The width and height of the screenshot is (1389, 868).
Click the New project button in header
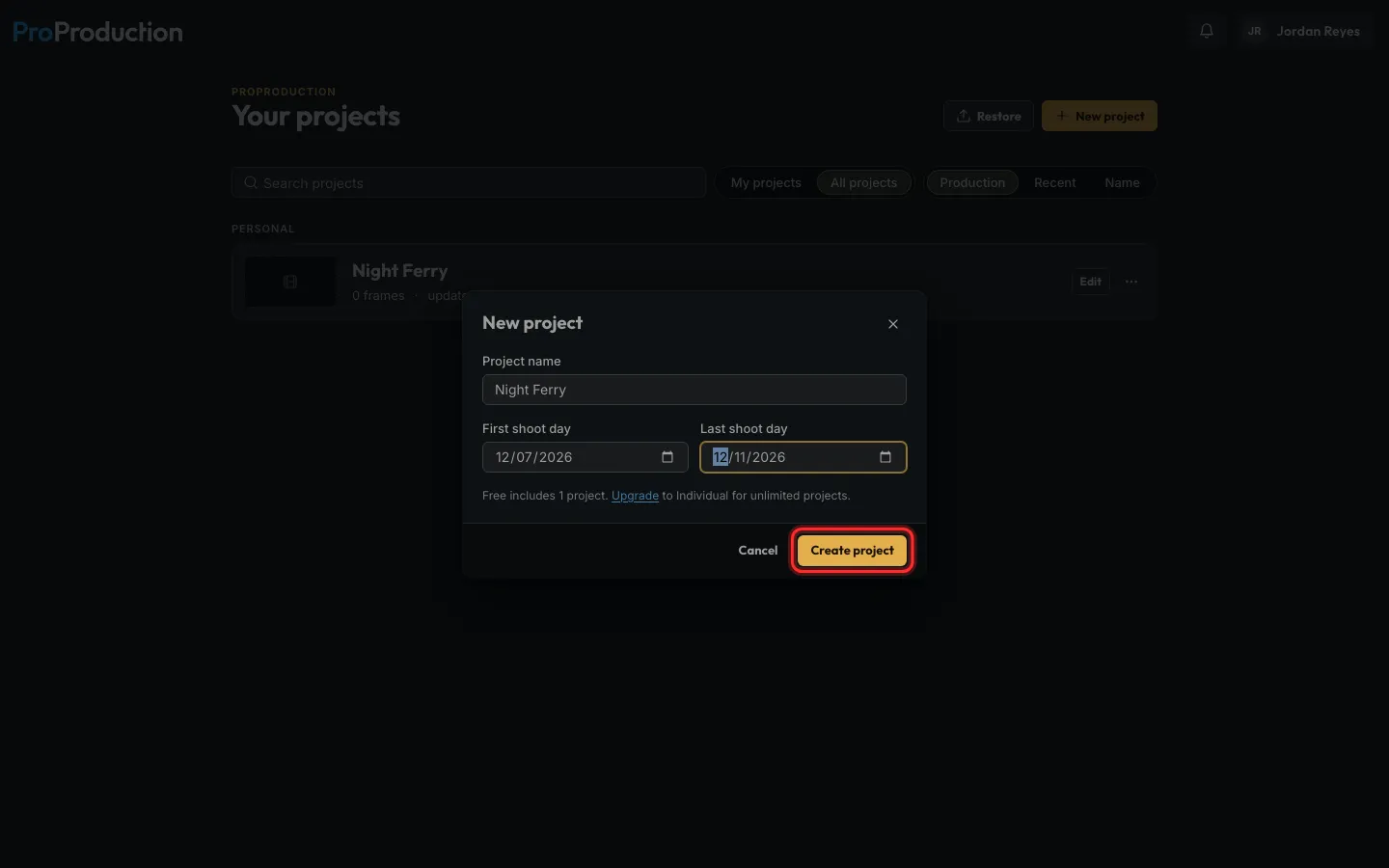(x=1100, y=116)
